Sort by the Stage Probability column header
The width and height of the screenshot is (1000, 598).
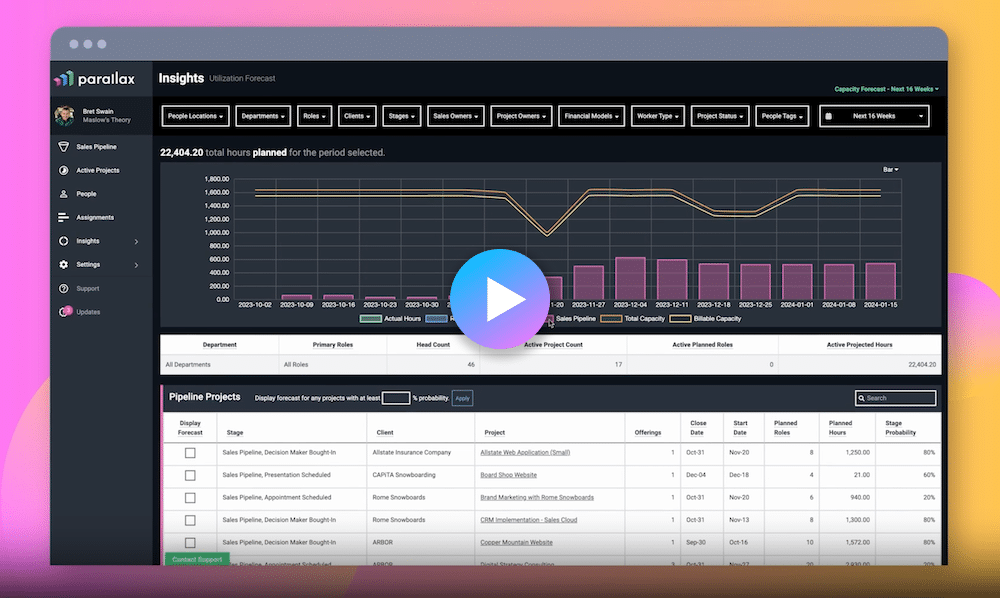[x=901, y=428]
